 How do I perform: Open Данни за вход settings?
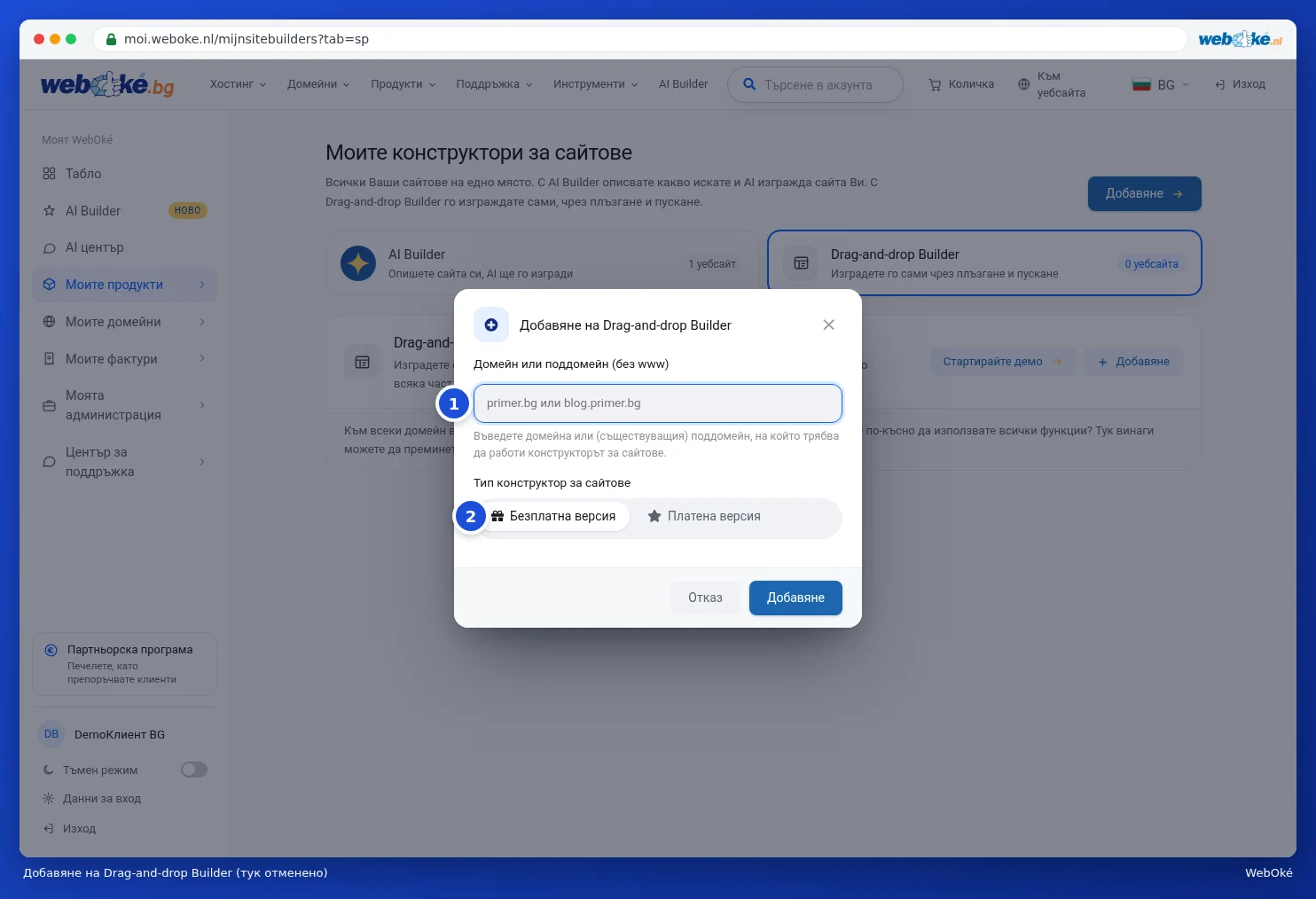point(92,799)
